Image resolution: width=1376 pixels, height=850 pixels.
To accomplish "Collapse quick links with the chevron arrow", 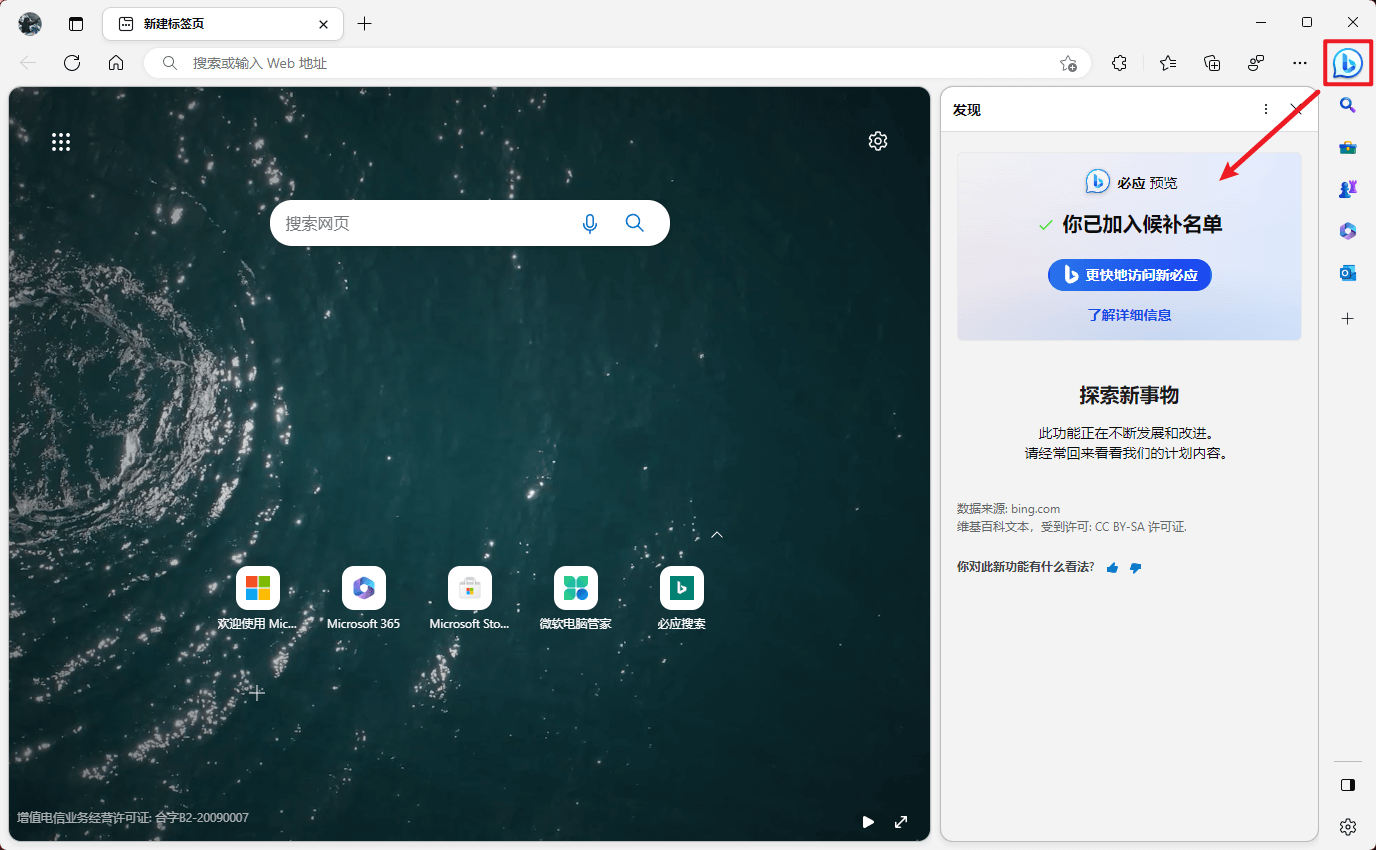I will tap(716, 535).
